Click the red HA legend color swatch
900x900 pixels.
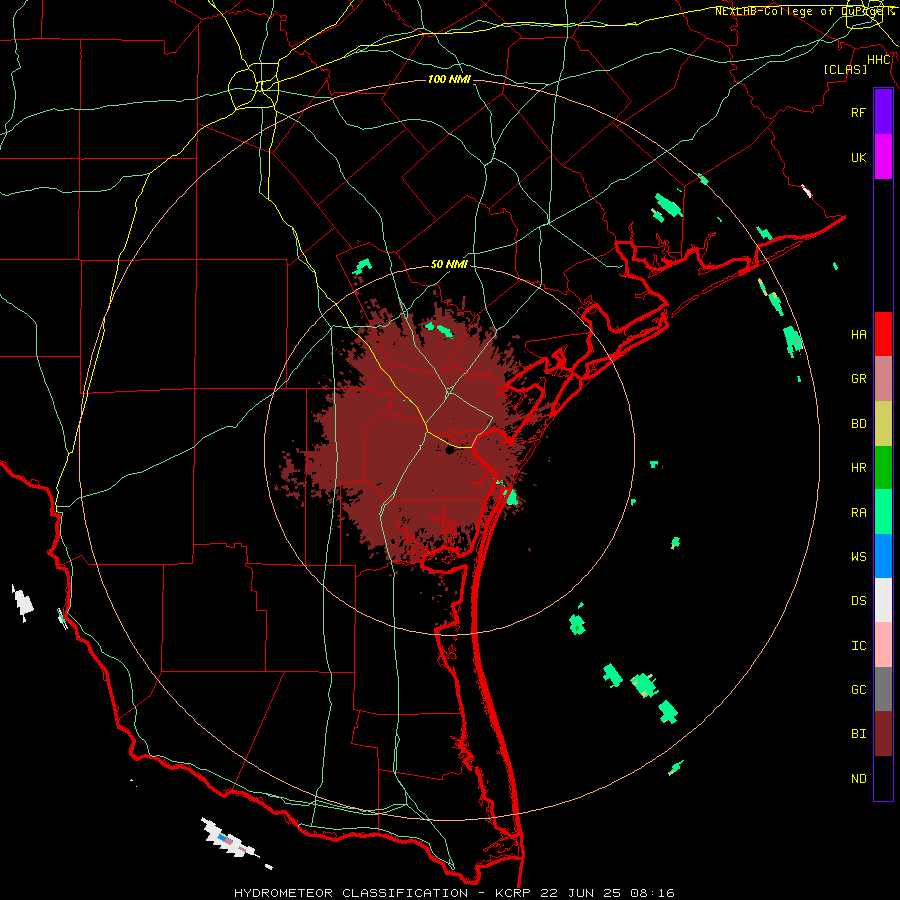coord(883,334)
